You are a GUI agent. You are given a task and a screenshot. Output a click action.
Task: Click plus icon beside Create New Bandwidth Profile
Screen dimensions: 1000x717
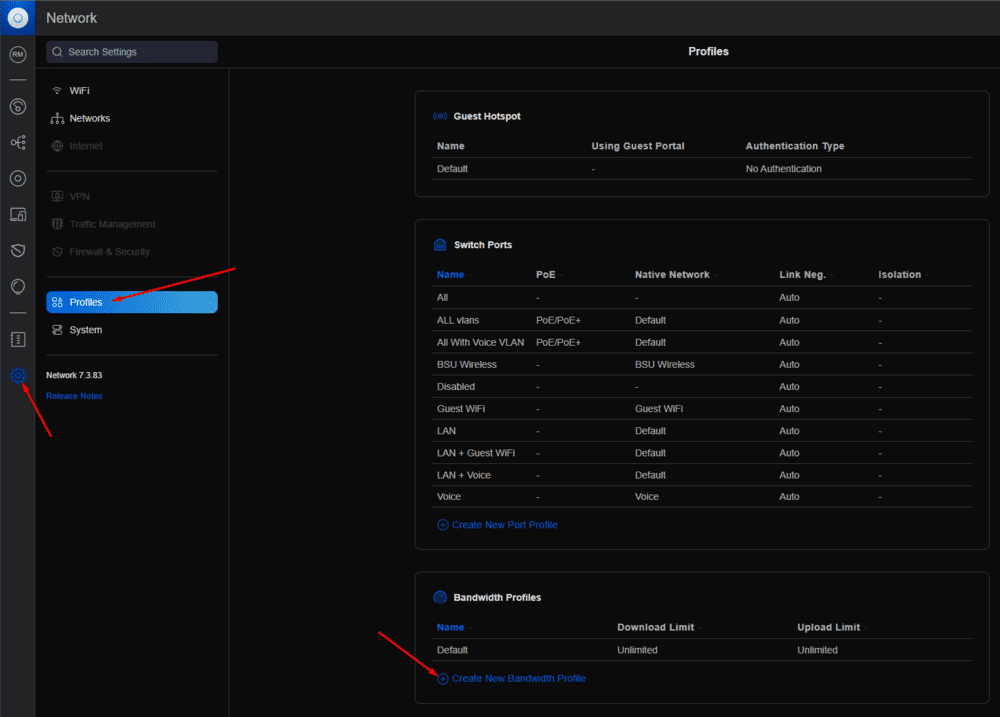(x=443, y=679)
